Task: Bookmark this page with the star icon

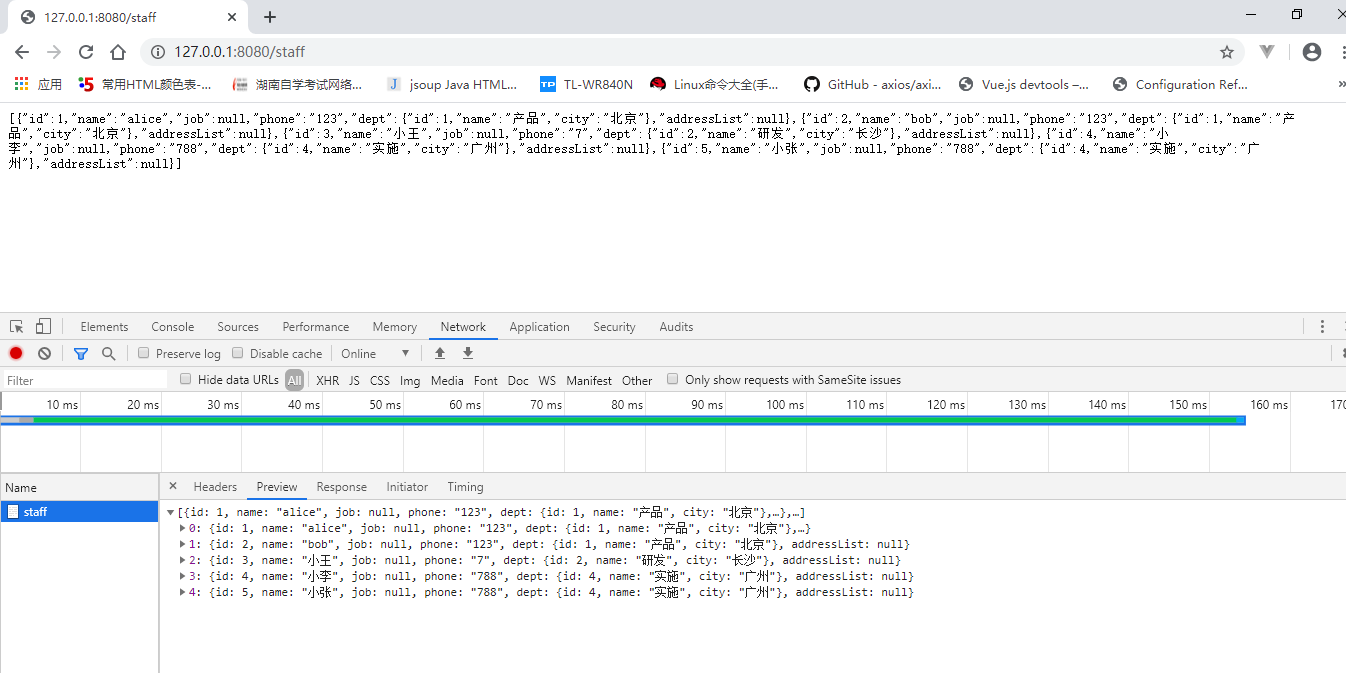Action: [1227, 52]
